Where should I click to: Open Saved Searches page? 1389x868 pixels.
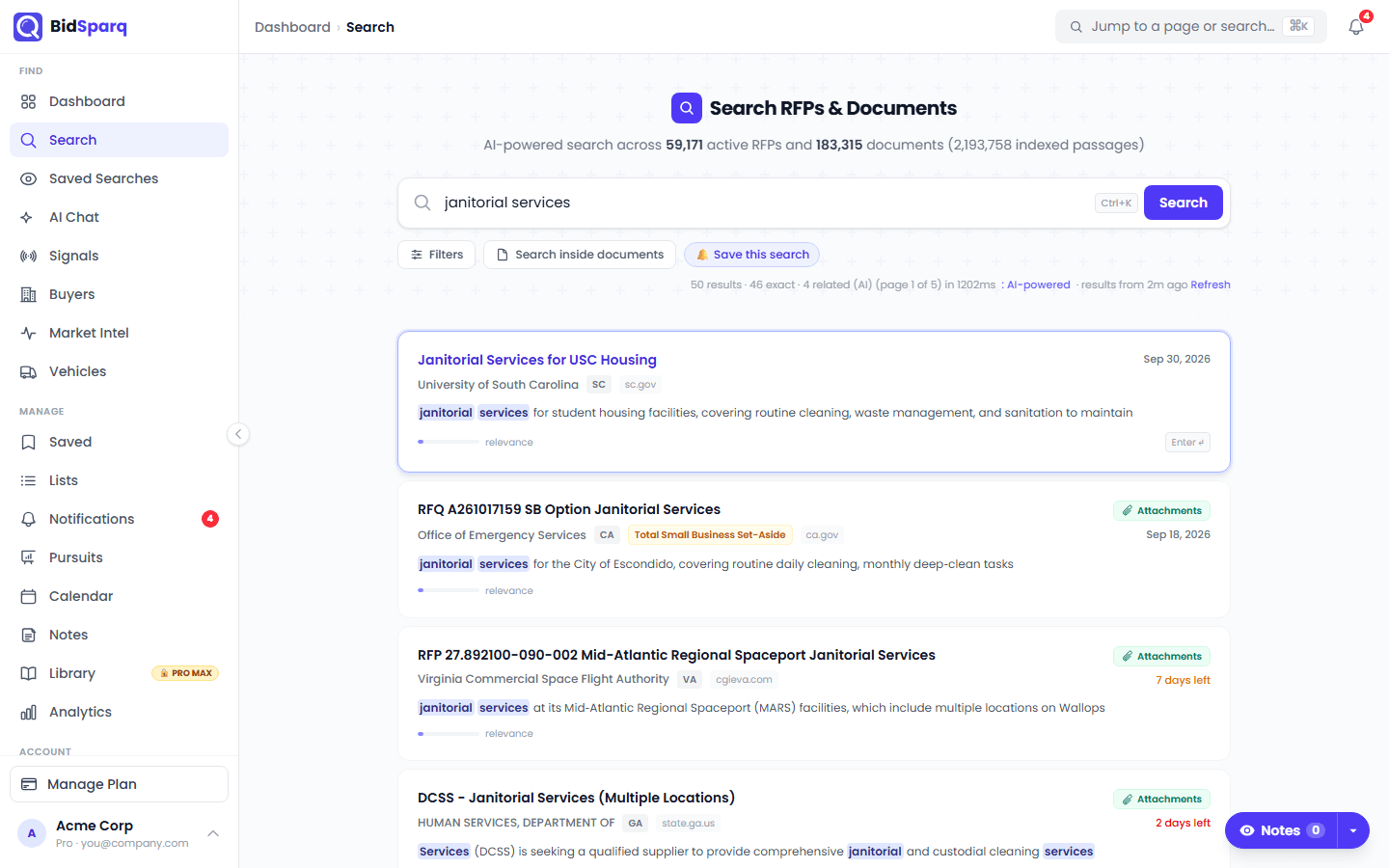[119, 178]
